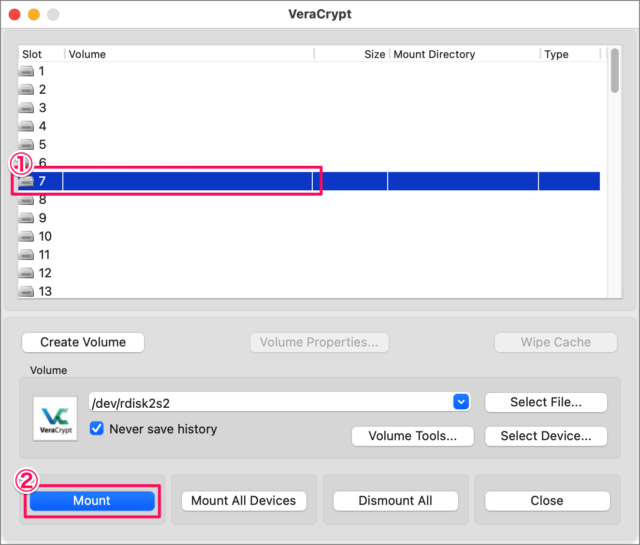Click the slot list vertical scrollbar

coord(614,70)
